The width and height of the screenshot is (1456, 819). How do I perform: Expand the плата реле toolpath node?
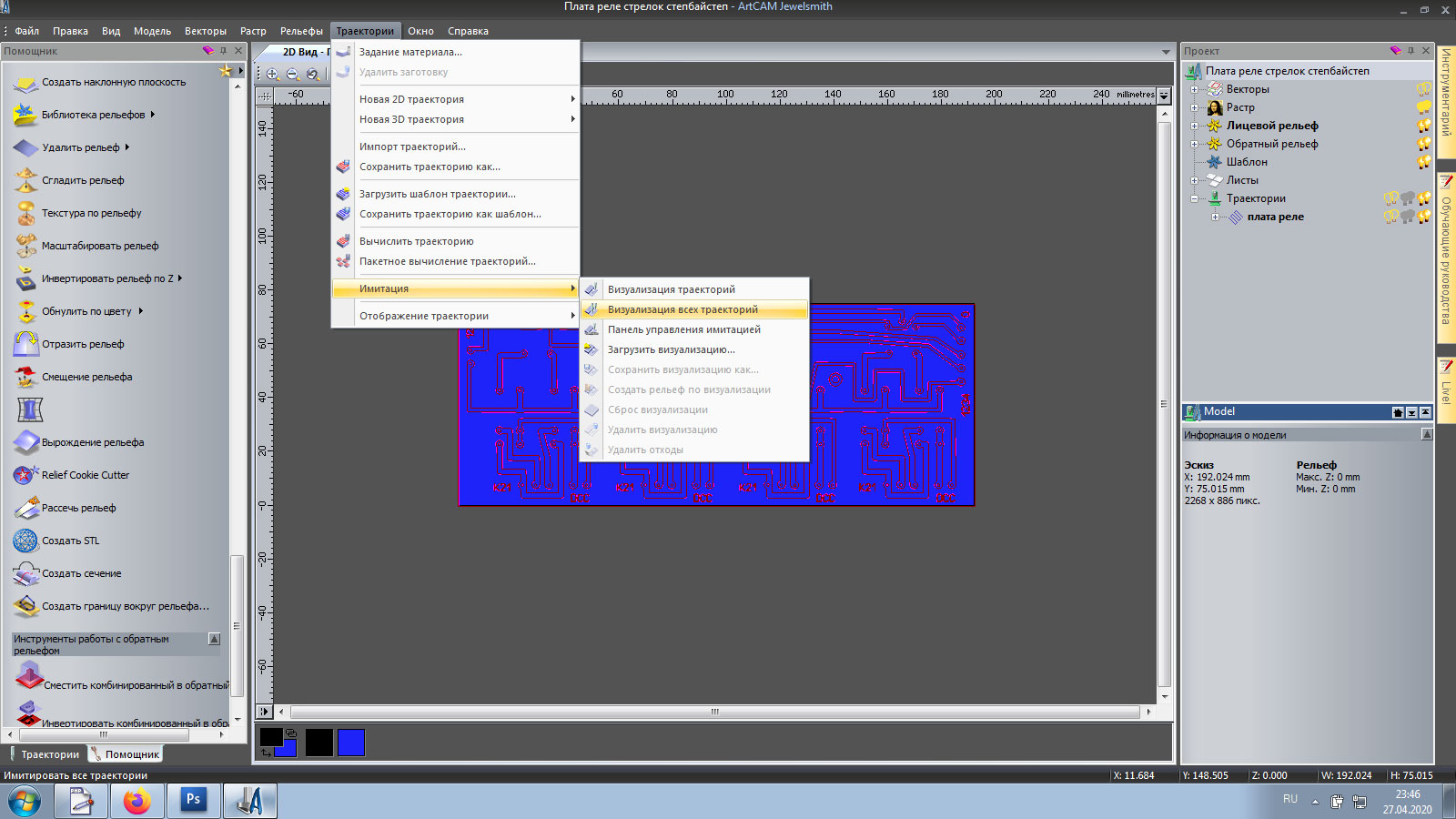click(x=1215, y=217)
